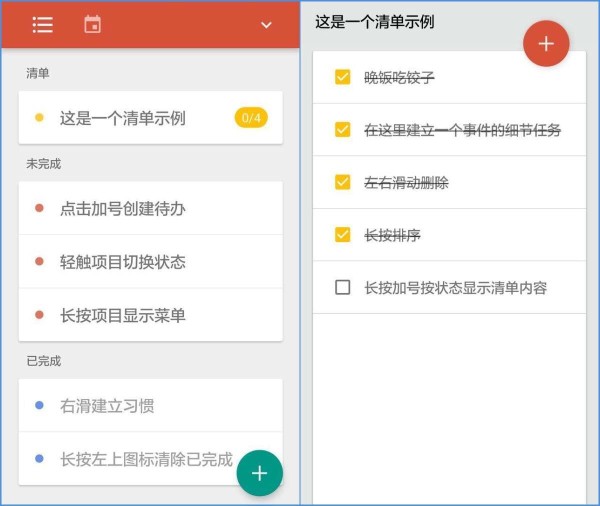This screenshot has height=506, width=600.
Task: Select the completed 右滑建立习惯 item
Action: point(150,405)
